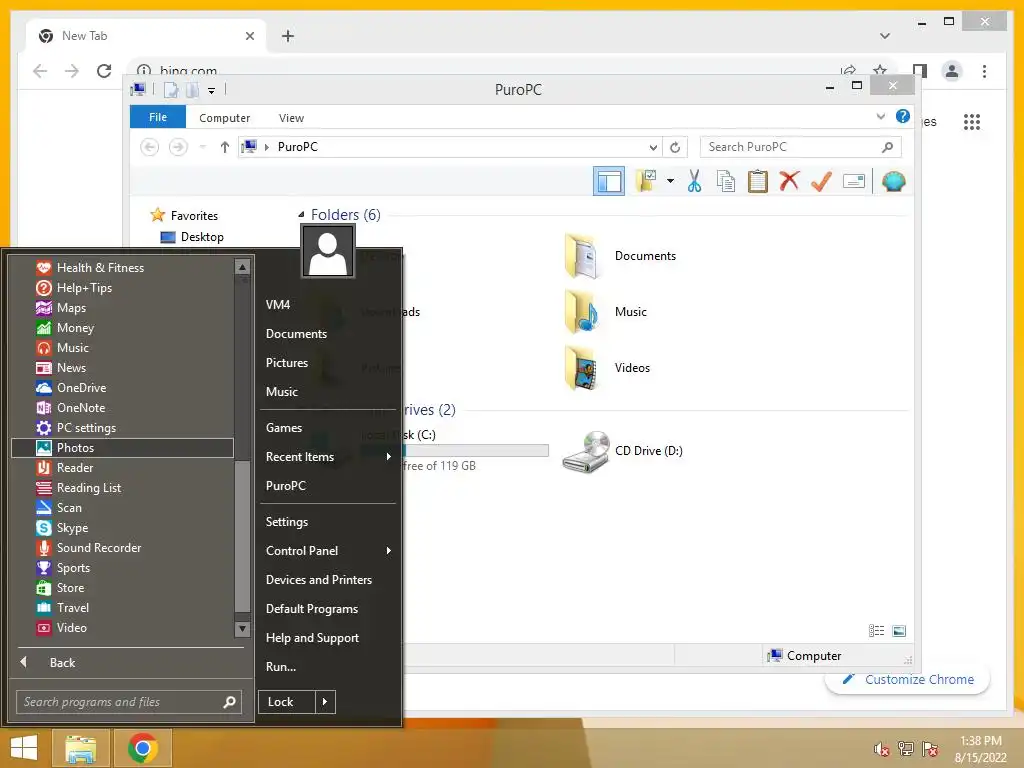Open the shutdown options arrow beside Lock
1024x768 pixels.
[x=325, y=702]
